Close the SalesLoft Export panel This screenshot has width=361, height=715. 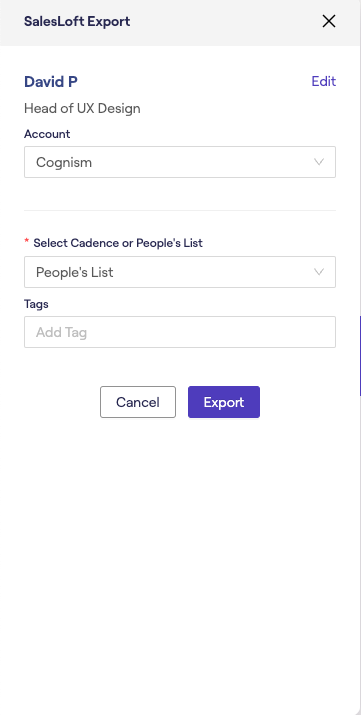[329, 21]
